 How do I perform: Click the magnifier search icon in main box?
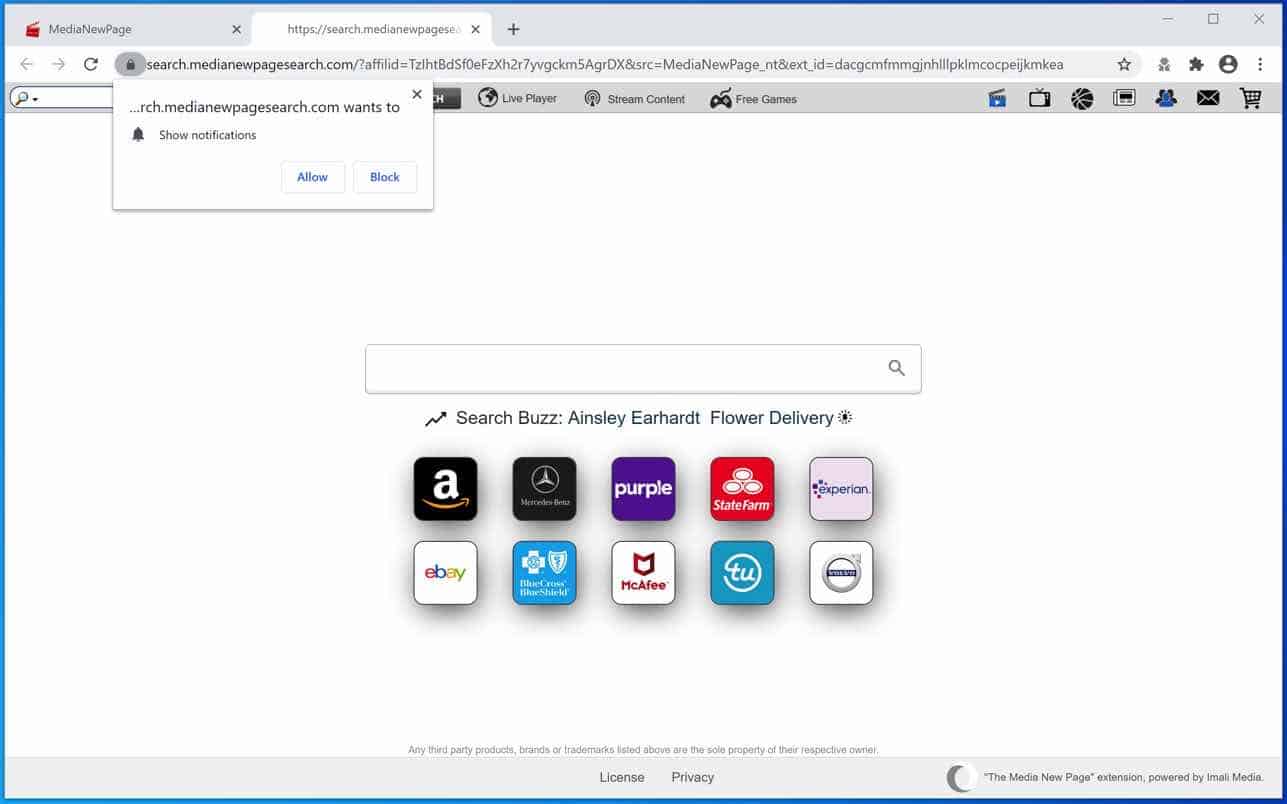[896, 368]
